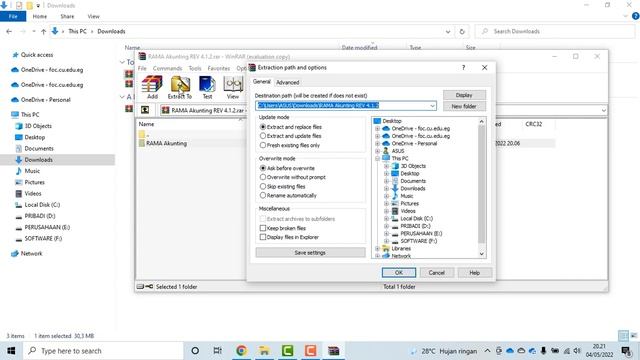Open Explorer address bar history dropdown

click(448, 31)
